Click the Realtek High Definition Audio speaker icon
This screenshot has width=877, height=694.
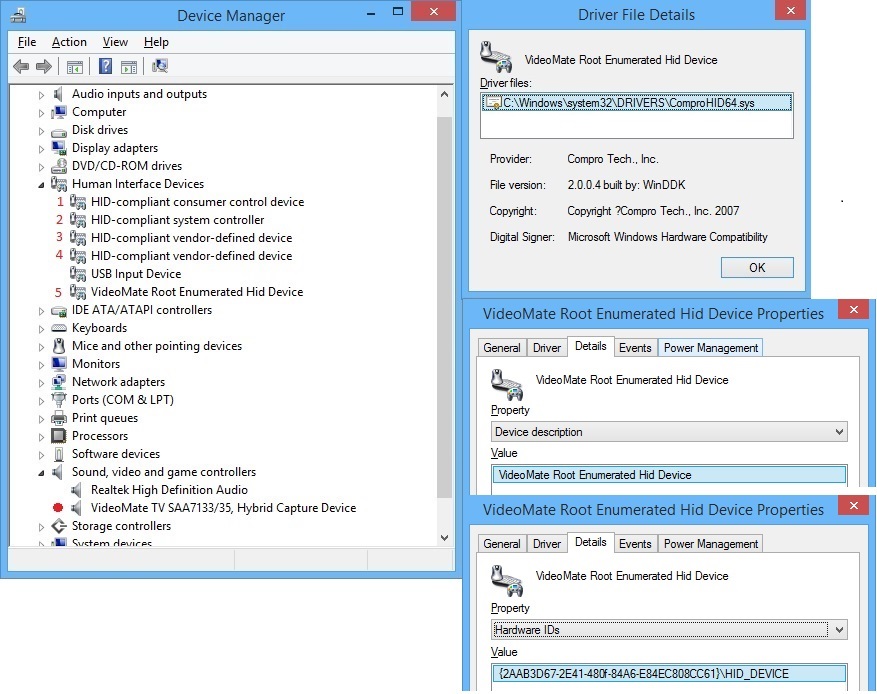[76, 490]
